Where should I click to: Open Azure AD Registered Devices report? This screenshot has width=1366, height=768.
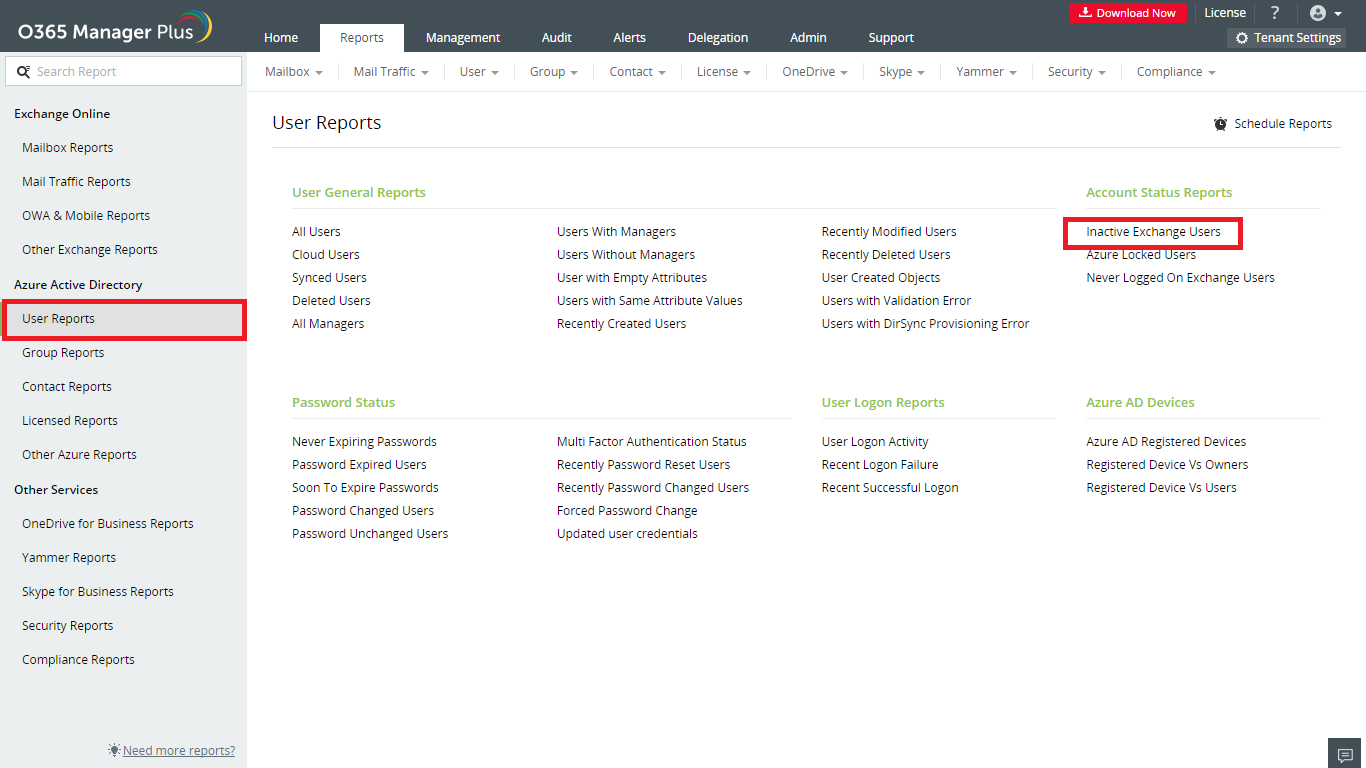(1166, 442)
